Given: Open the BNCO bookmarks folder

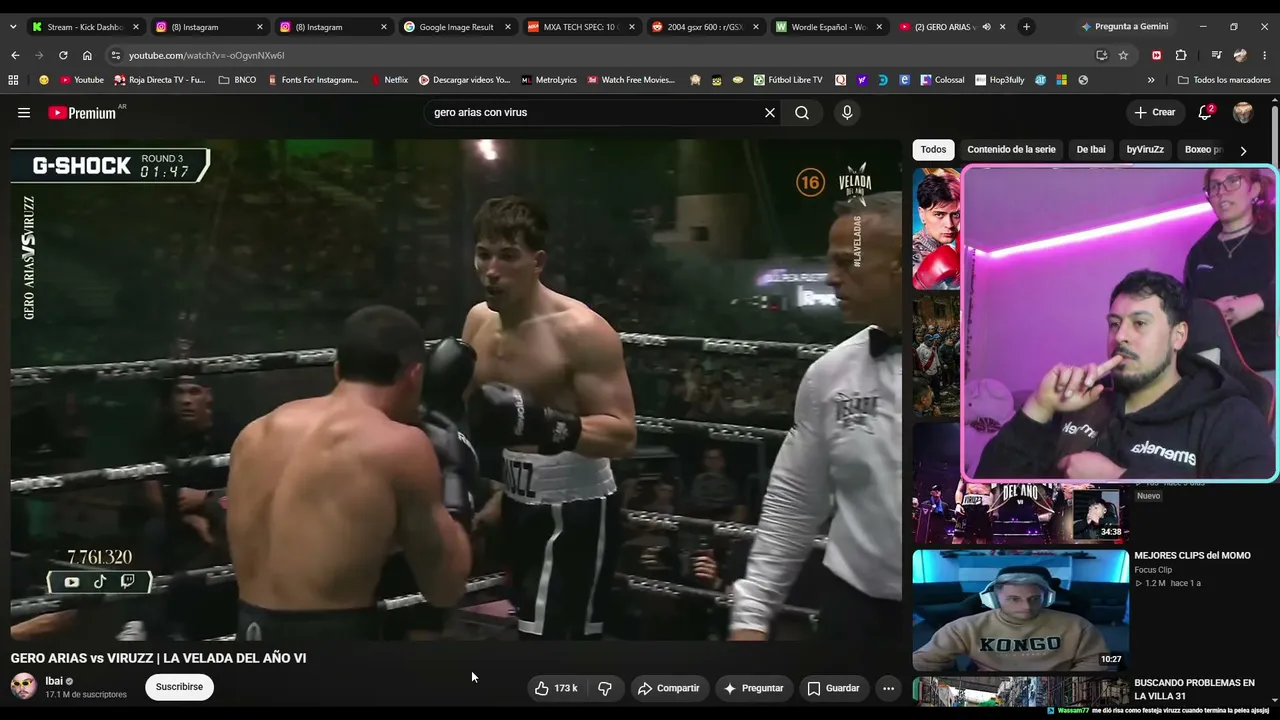Looking at the screenshot, I should [237, 80].
